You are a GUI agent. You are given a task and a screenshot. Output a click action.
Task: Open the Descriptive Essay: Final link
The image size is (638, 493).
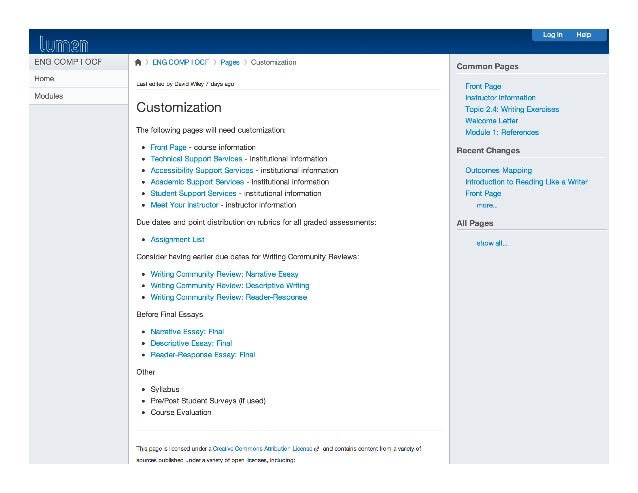[x=191, y=343]
